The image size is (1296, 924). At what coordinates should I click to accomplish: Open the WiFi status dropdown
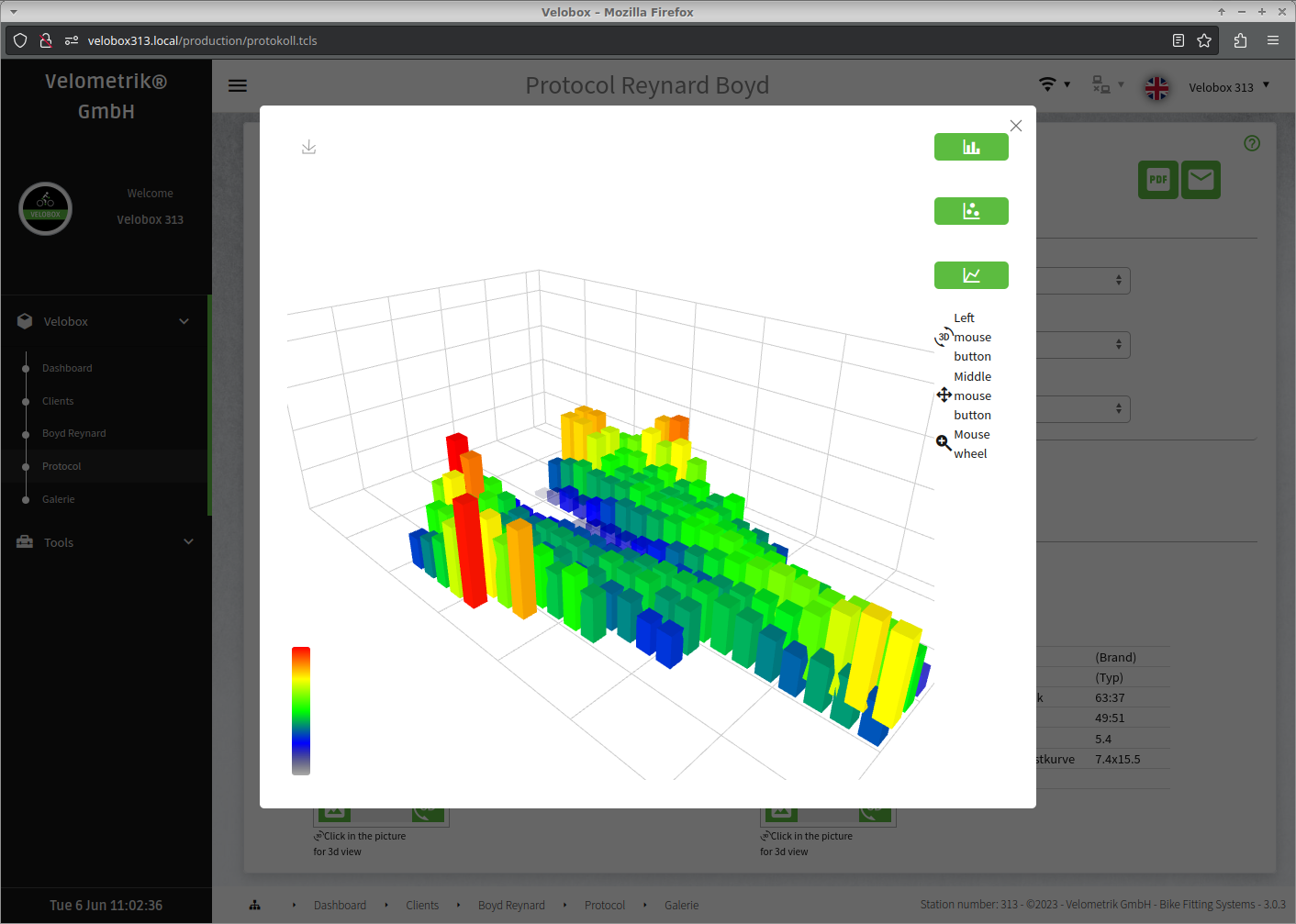1055,84
